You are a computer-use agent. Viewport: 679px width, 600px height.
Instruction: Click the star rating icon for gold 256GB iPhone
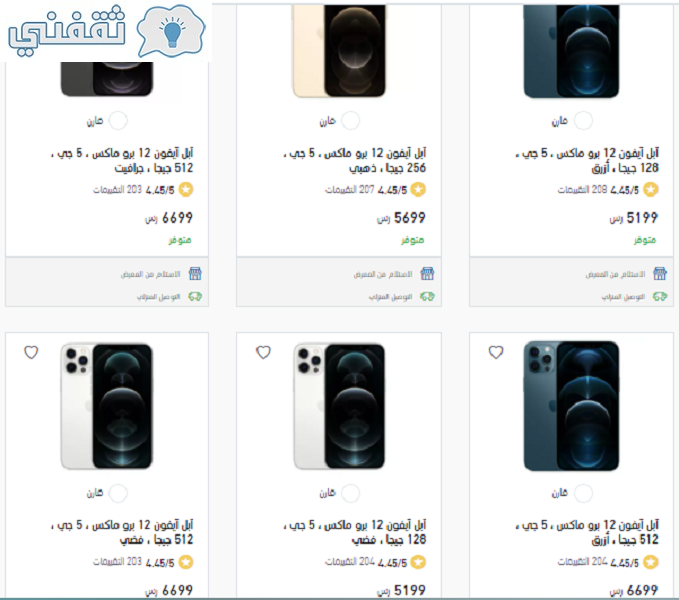418,190
